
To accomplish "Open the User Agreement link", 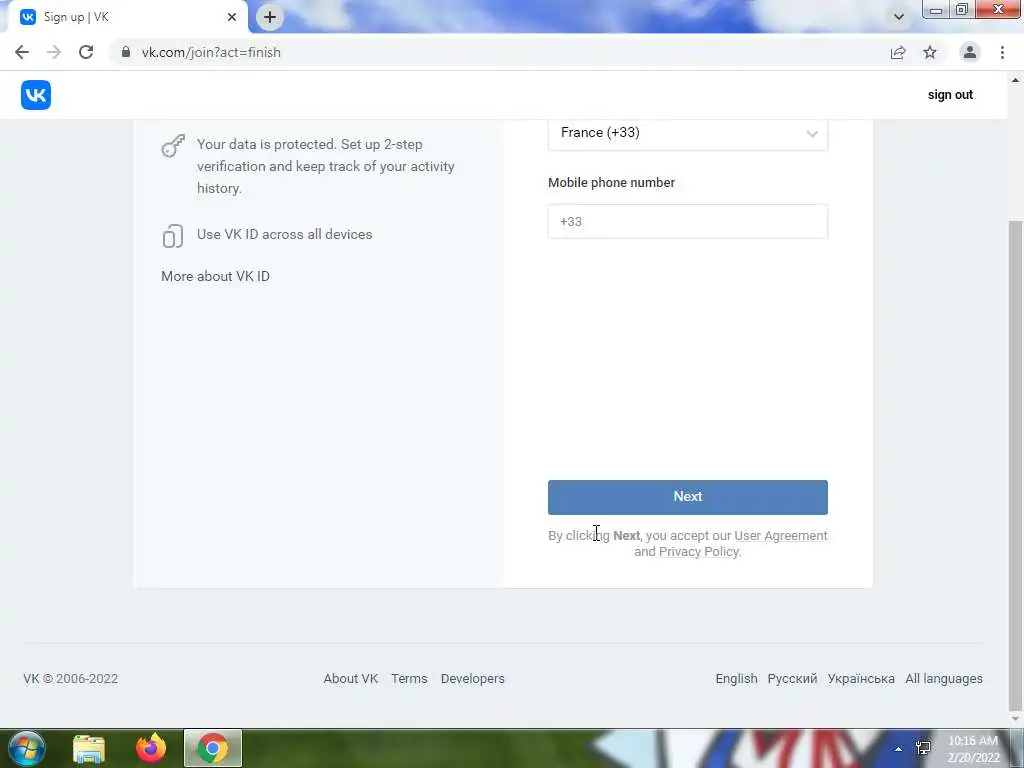I will coord(780,536).
